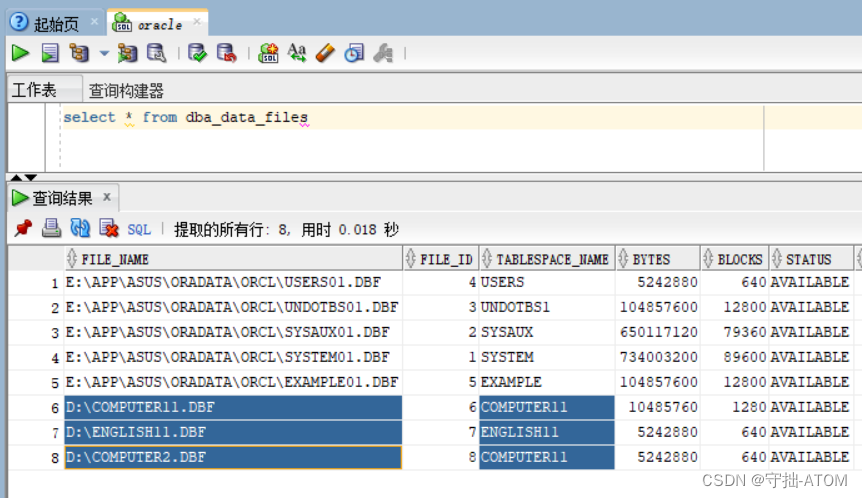This screenshot has width=862, height=498.
Task: Expand editor using the down triangle splitter arrow
Action: click(31, 178)
